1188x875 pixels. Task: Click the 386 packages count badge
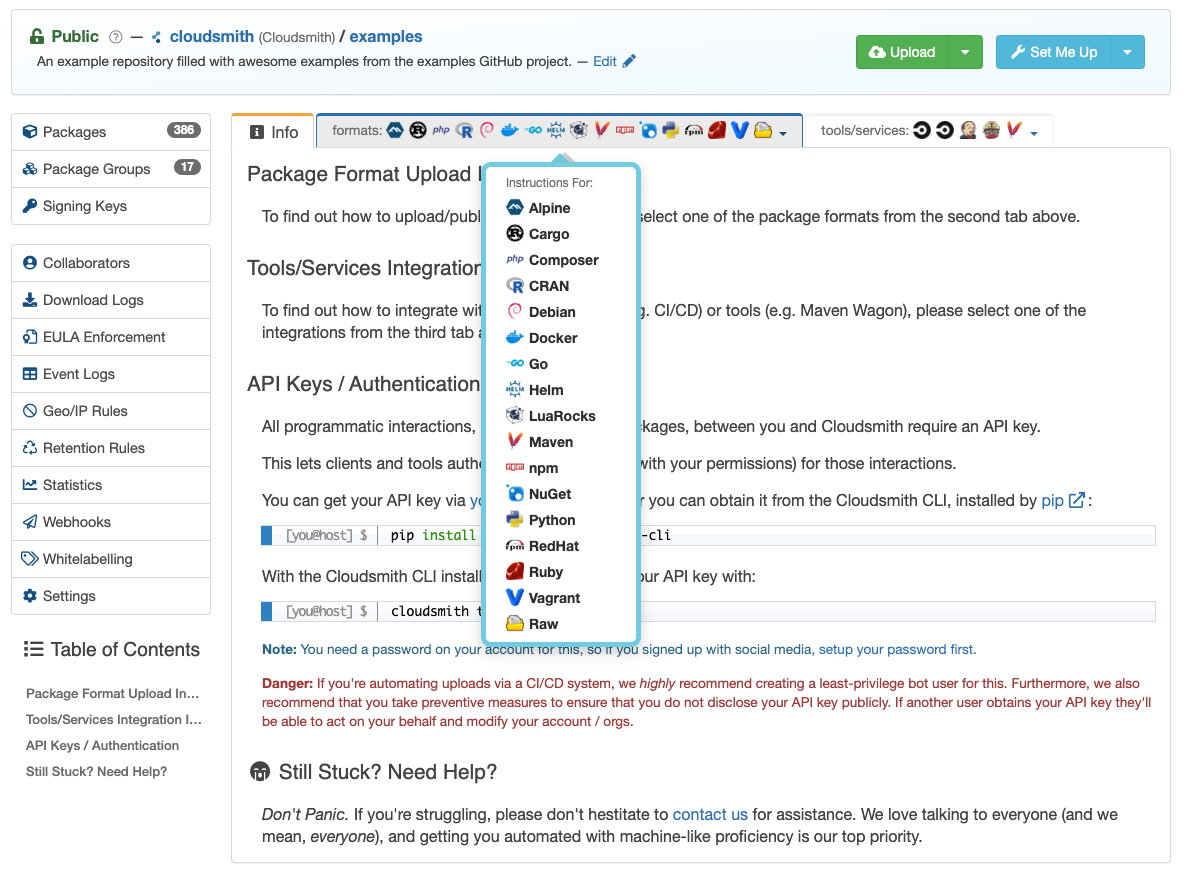pos(183,130)
